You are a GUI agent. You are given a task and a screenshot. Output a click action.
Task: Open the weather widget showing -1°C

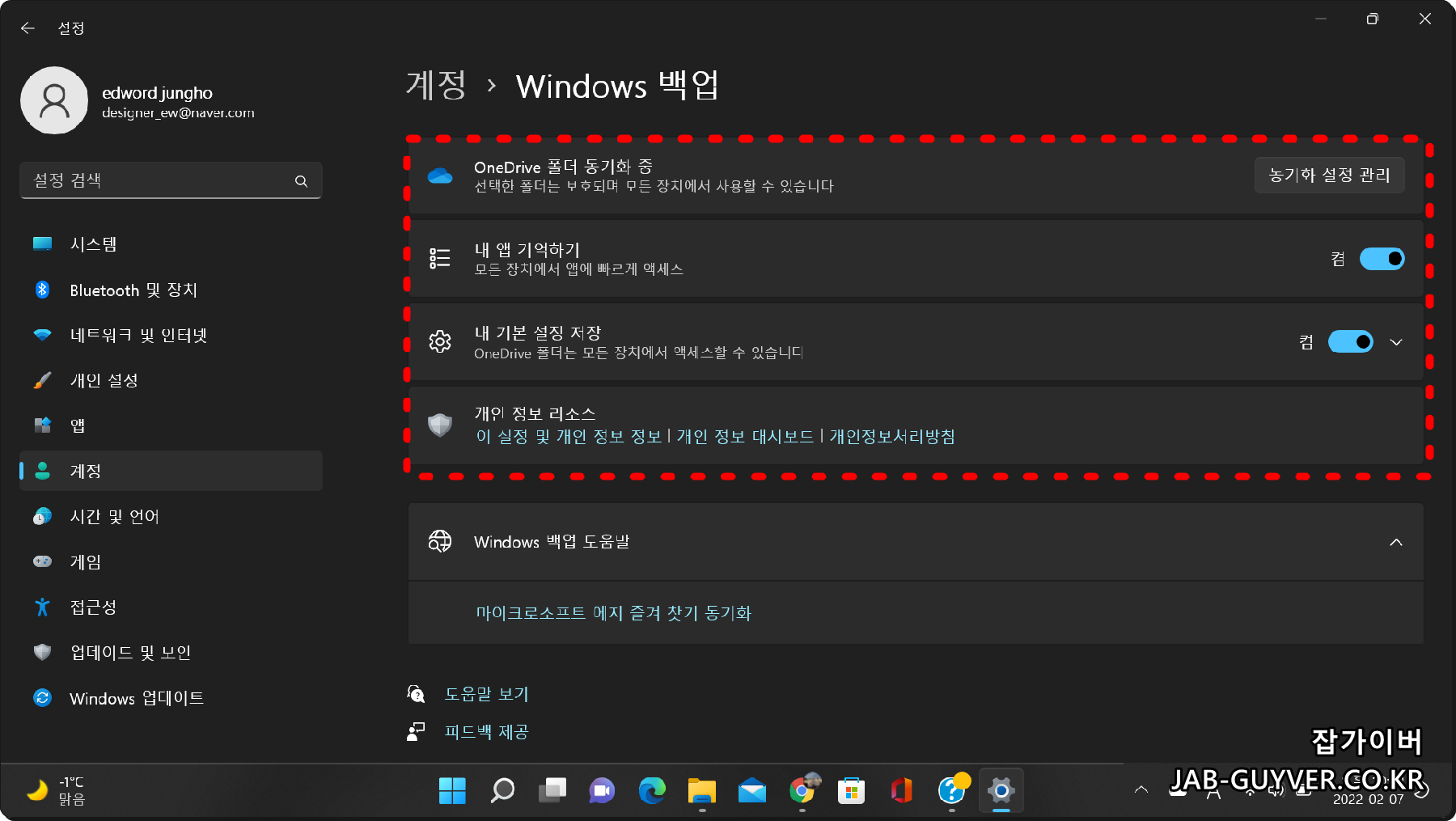point(55,790)
